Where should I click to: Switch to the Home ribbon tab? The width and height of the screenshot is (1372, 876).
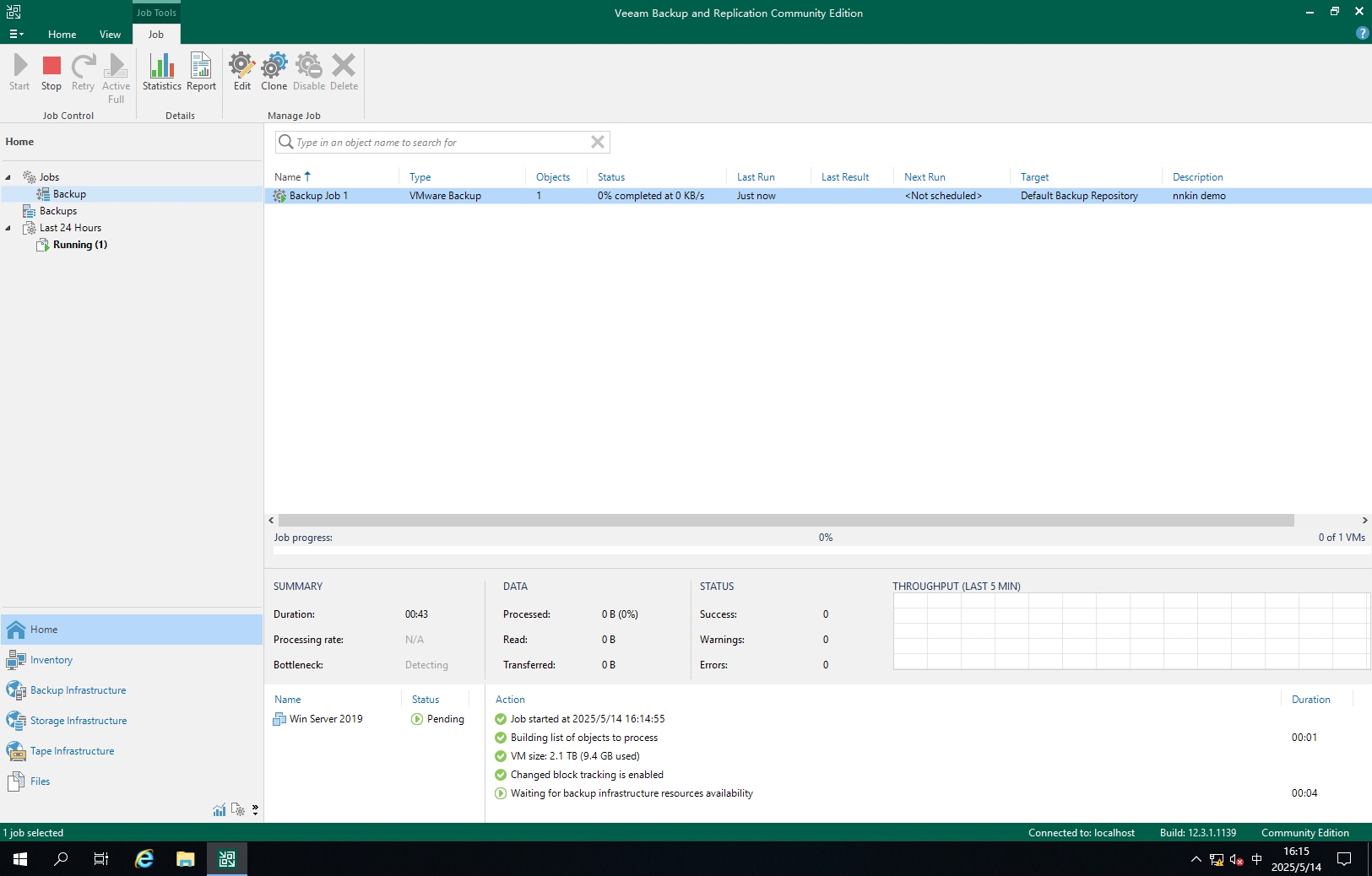(62, 35)
